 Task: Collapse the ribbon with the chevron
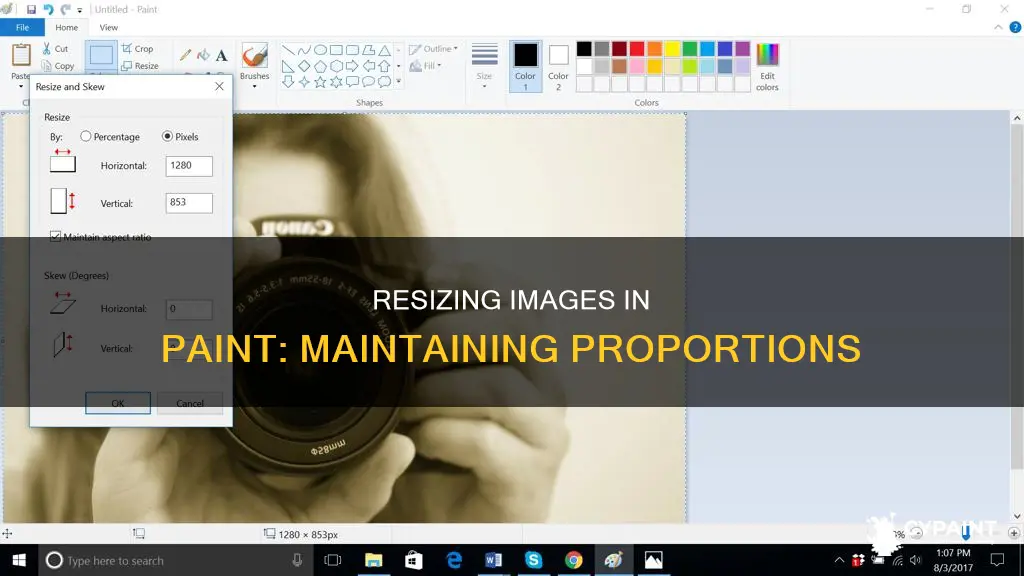click(x=998, y=27)
